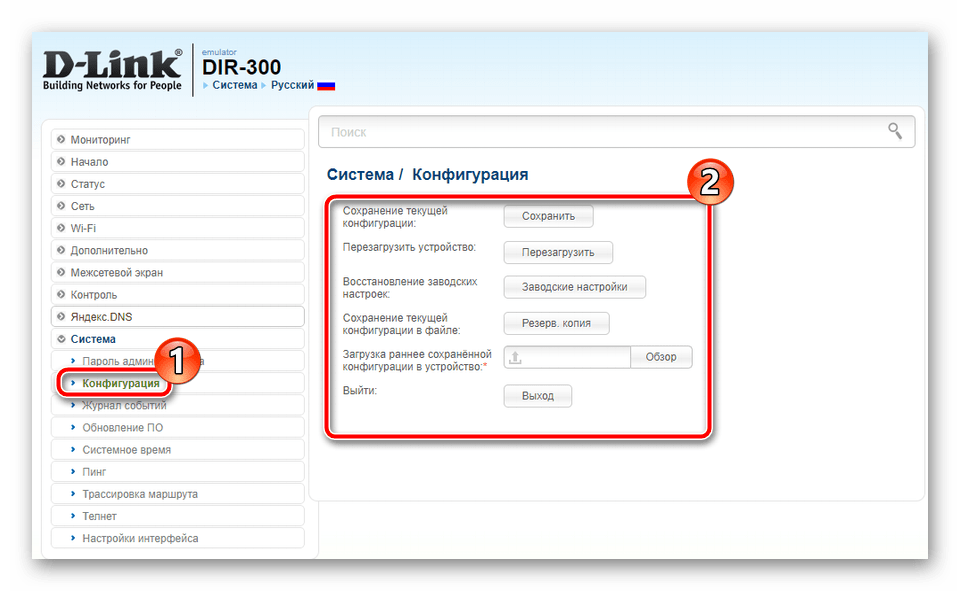Screen dimensions: 960x591
Task: Click the Поиск search field
Action: [x=617, y=132]
